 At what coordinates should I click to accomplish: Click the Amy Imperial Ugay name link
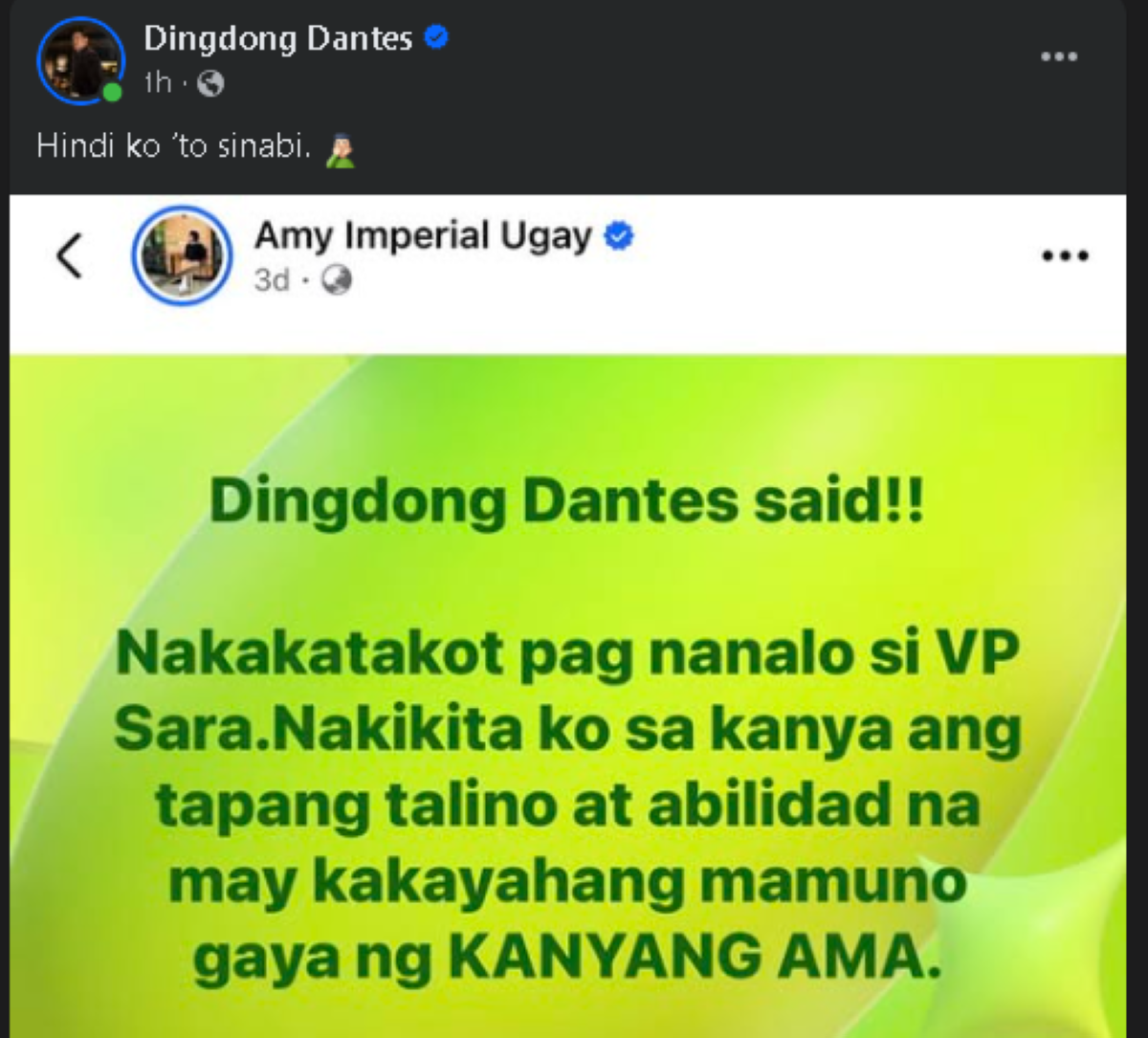[x=423, y=236]
